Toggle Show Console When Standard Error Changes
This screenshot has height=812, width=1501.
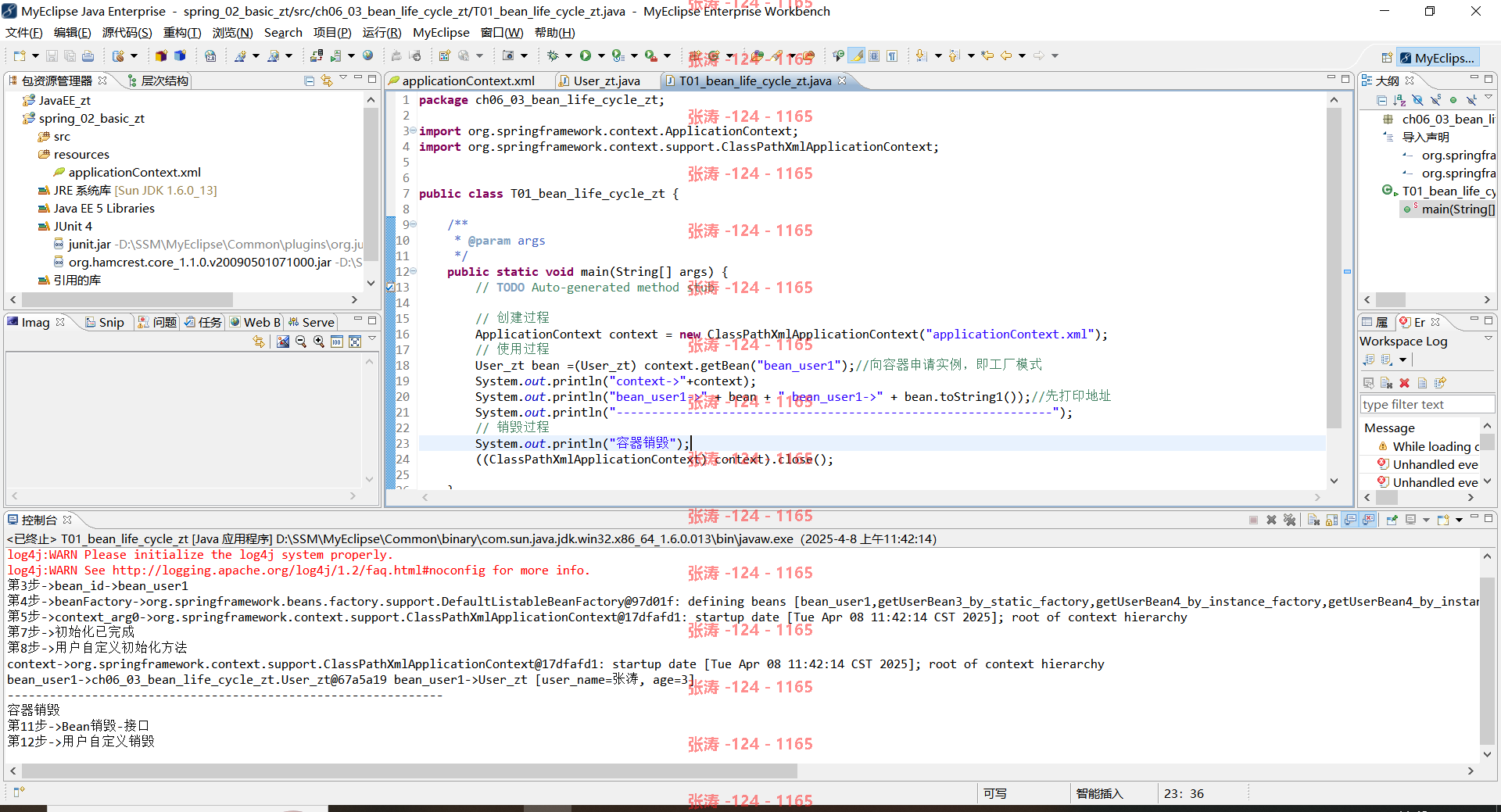pyautogui.click(x=1368, y=520)
